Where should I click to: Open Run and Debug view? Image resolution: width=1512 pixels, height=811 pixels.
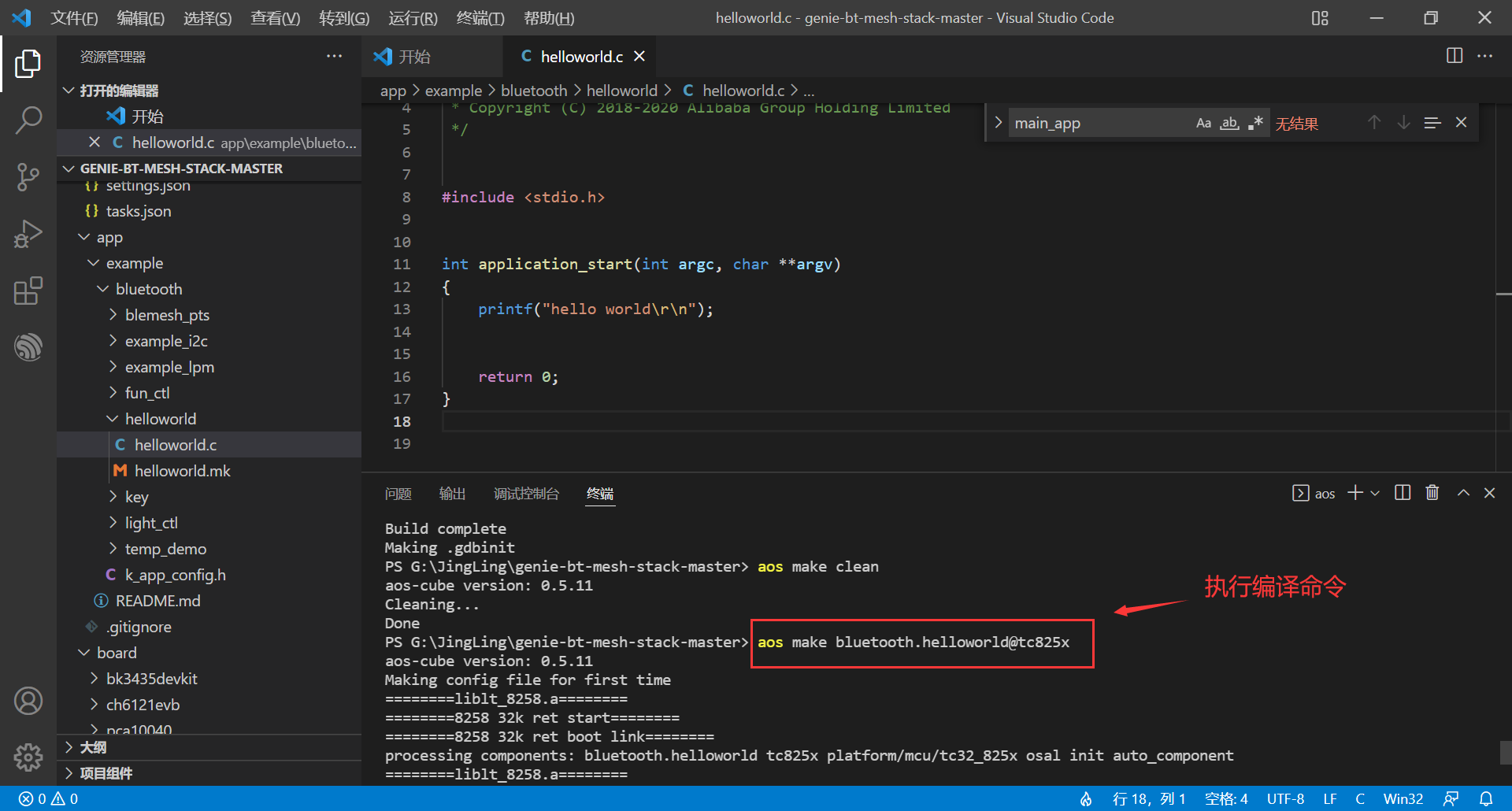[28, 234]
